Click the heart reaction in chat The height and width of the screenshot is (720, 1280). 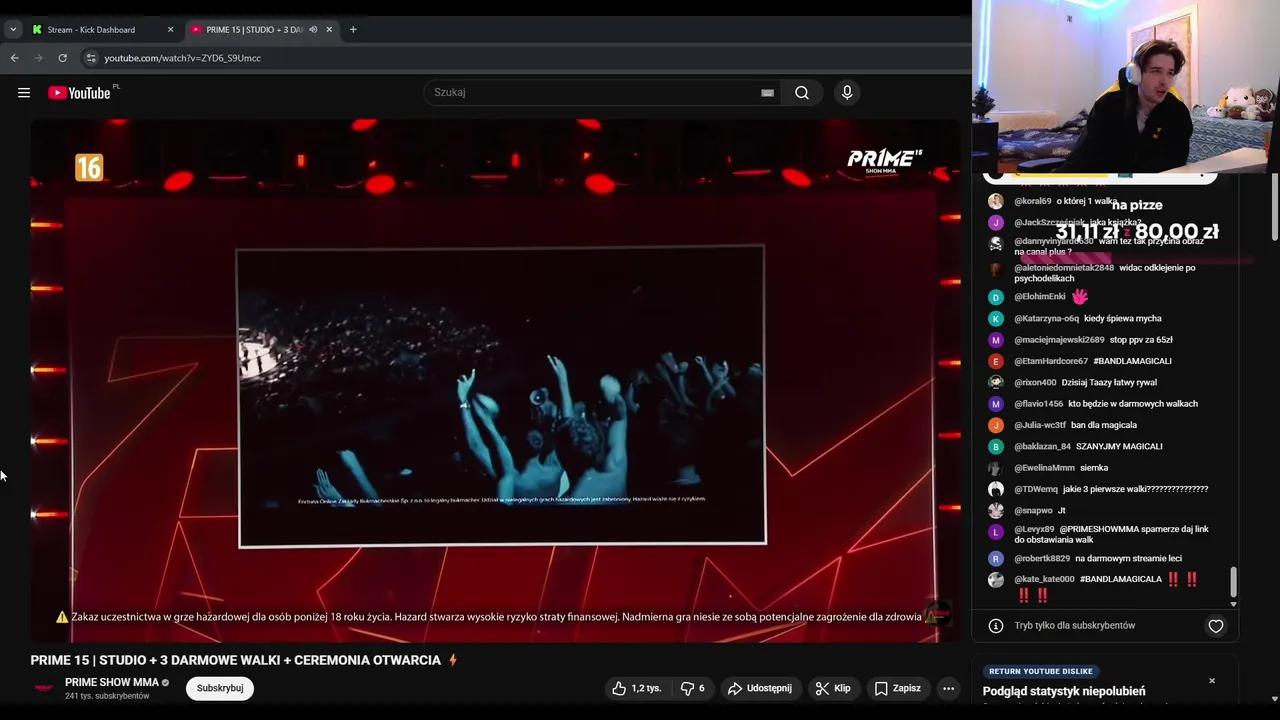pos(1216,626)
